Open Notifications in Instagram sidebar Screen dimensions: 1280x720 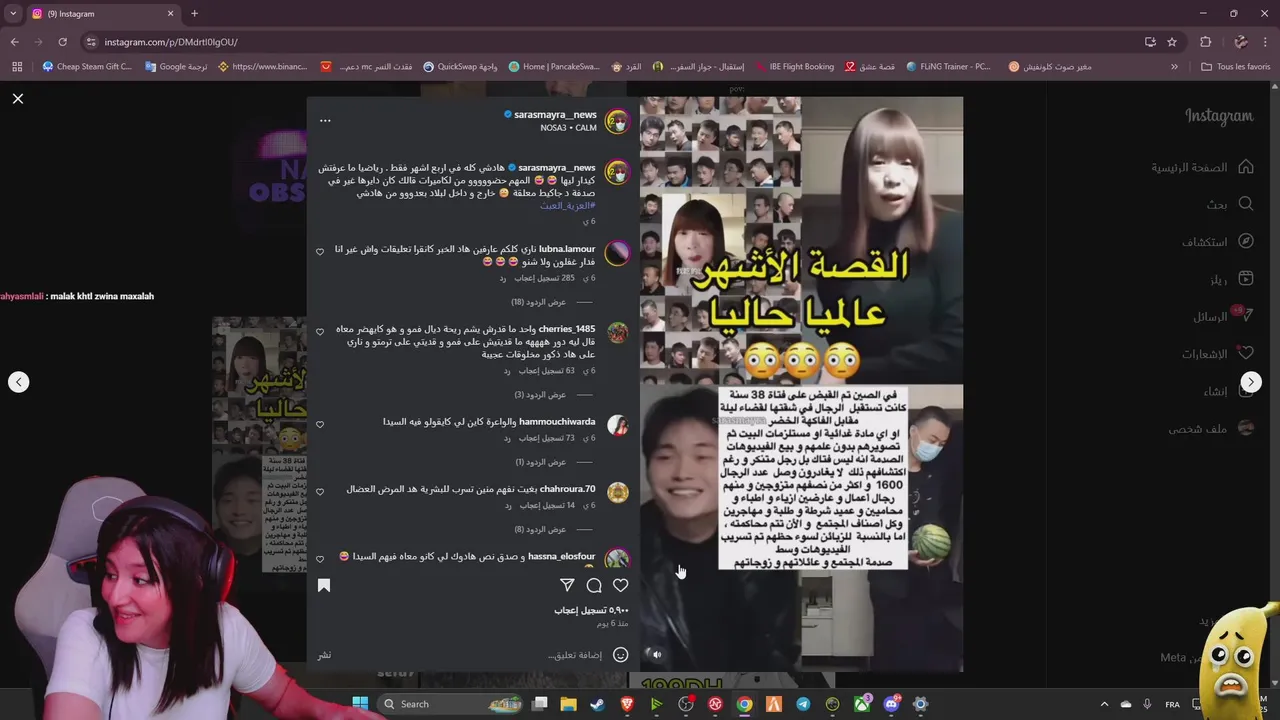click(1218, 354)
